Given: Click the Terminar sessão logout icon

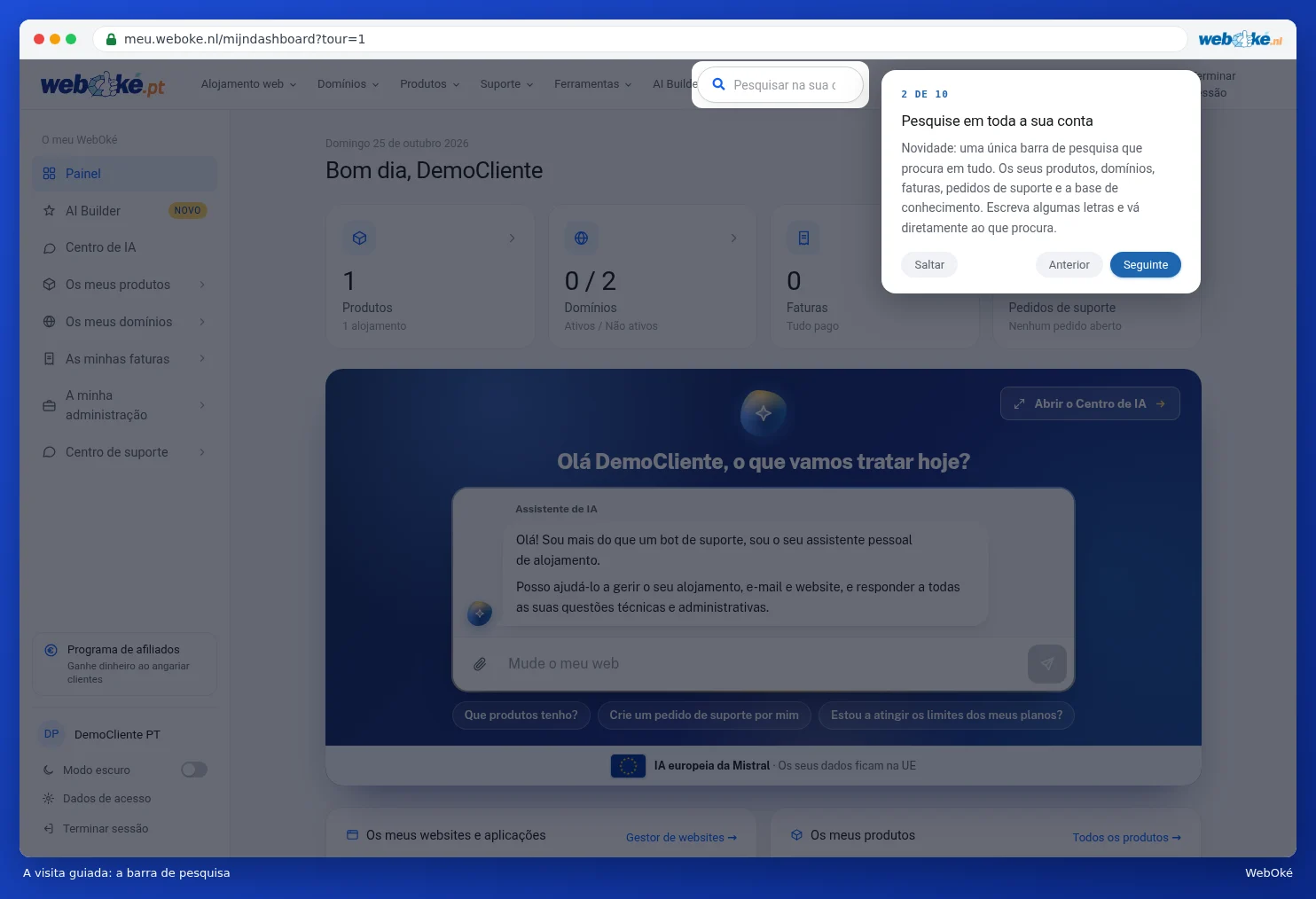Looking at the screenshot, I should (x=49, y=829).
